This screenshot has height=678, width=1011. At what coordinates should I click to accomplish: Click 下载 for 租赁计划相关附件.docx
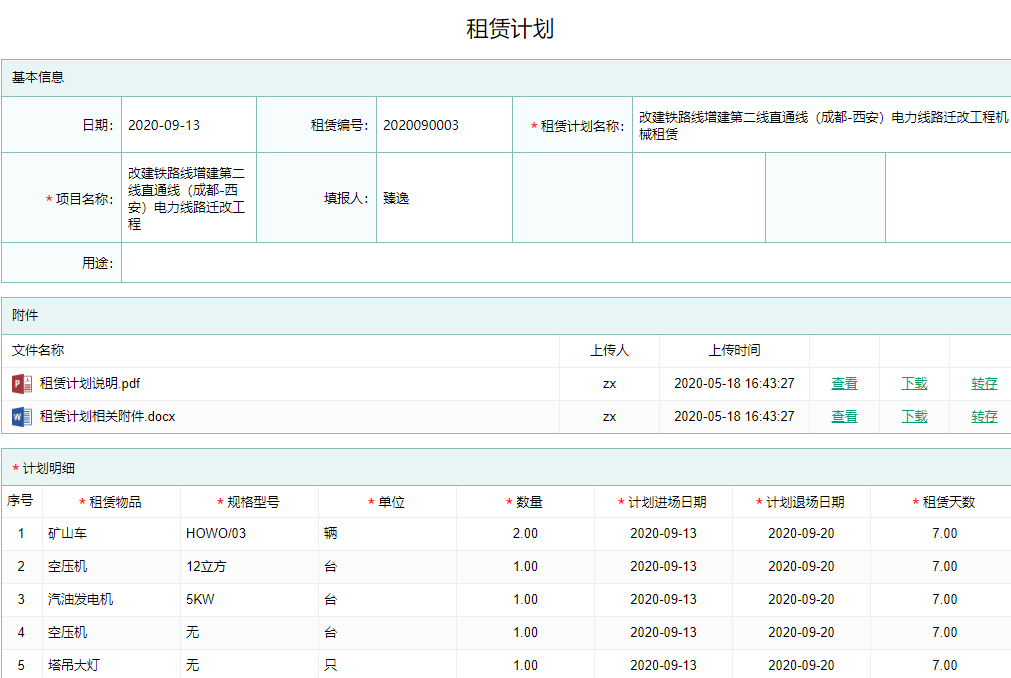(x=914, y=416)
